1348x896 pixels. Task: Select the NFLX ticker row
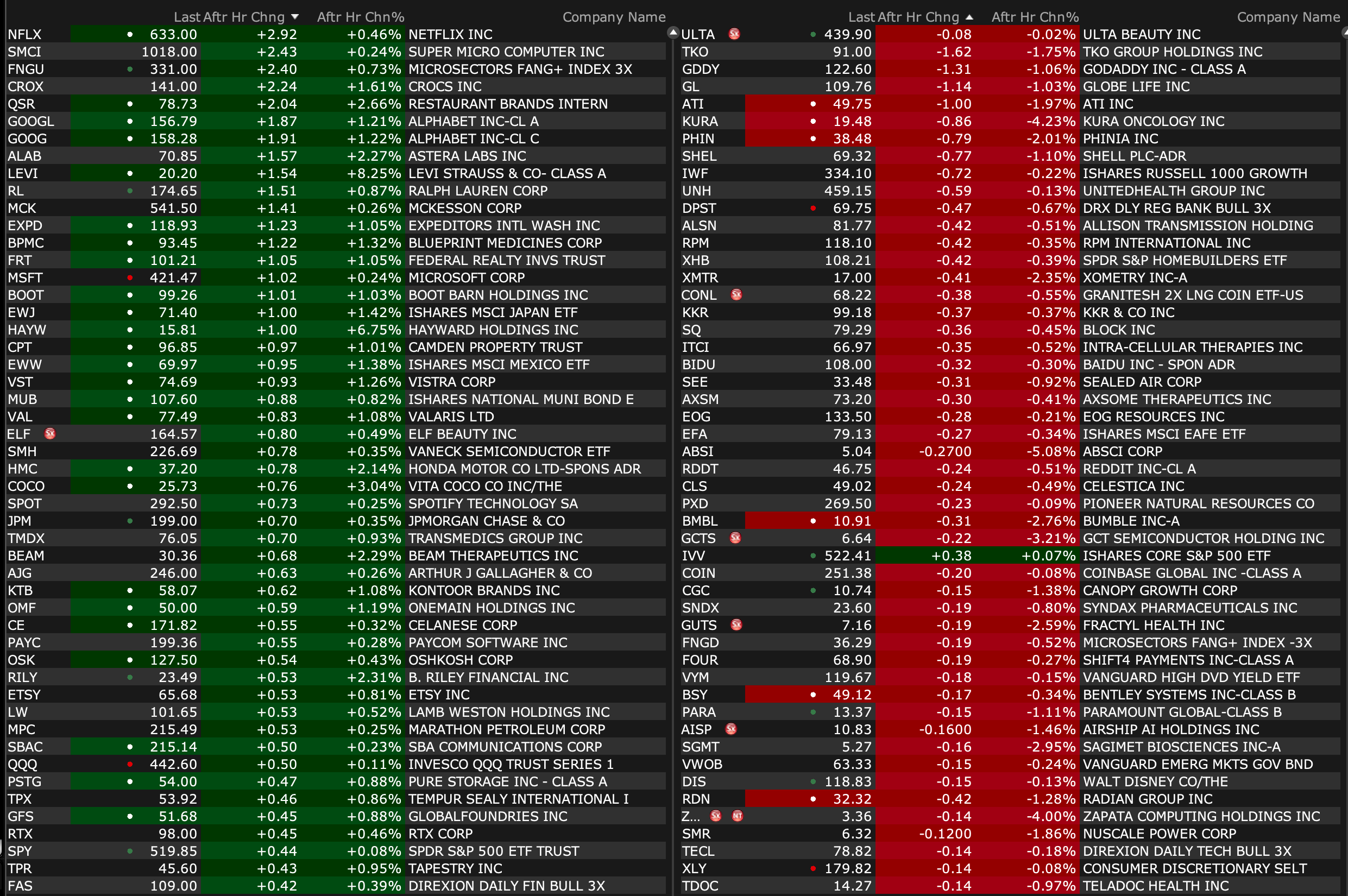click(x=24, y=34)
